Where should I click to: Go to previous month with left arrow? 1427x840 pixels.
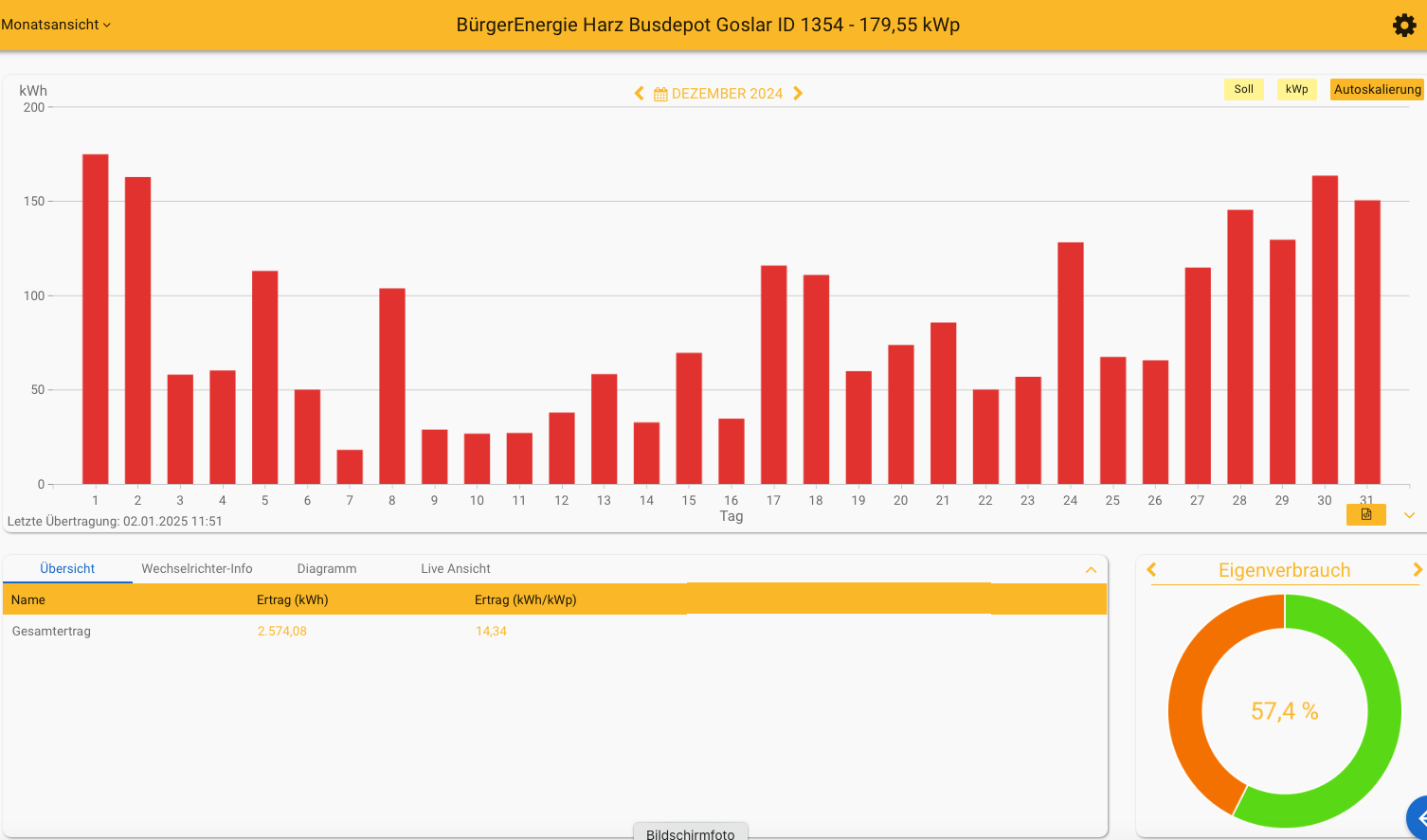click(639, 93)
